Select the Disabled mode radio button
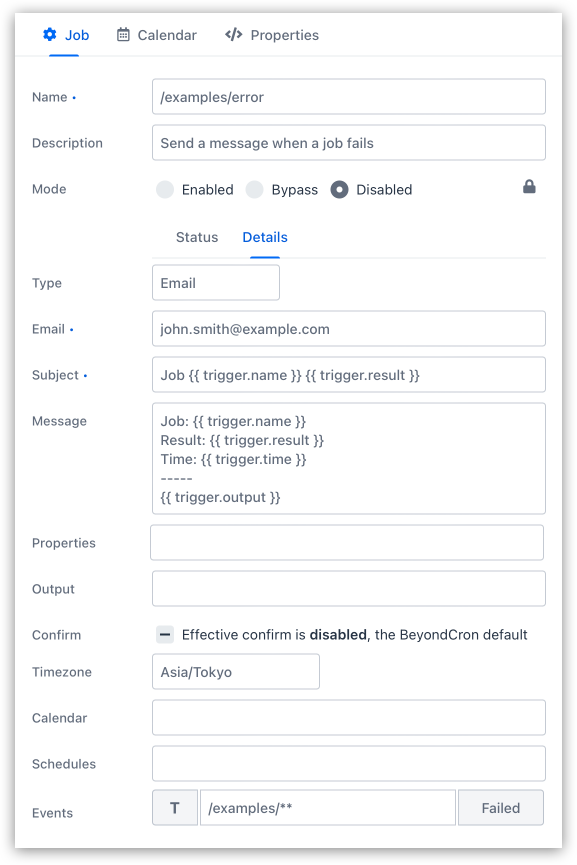The width and height of the screenshot is (577, 865). pos(339,190)
